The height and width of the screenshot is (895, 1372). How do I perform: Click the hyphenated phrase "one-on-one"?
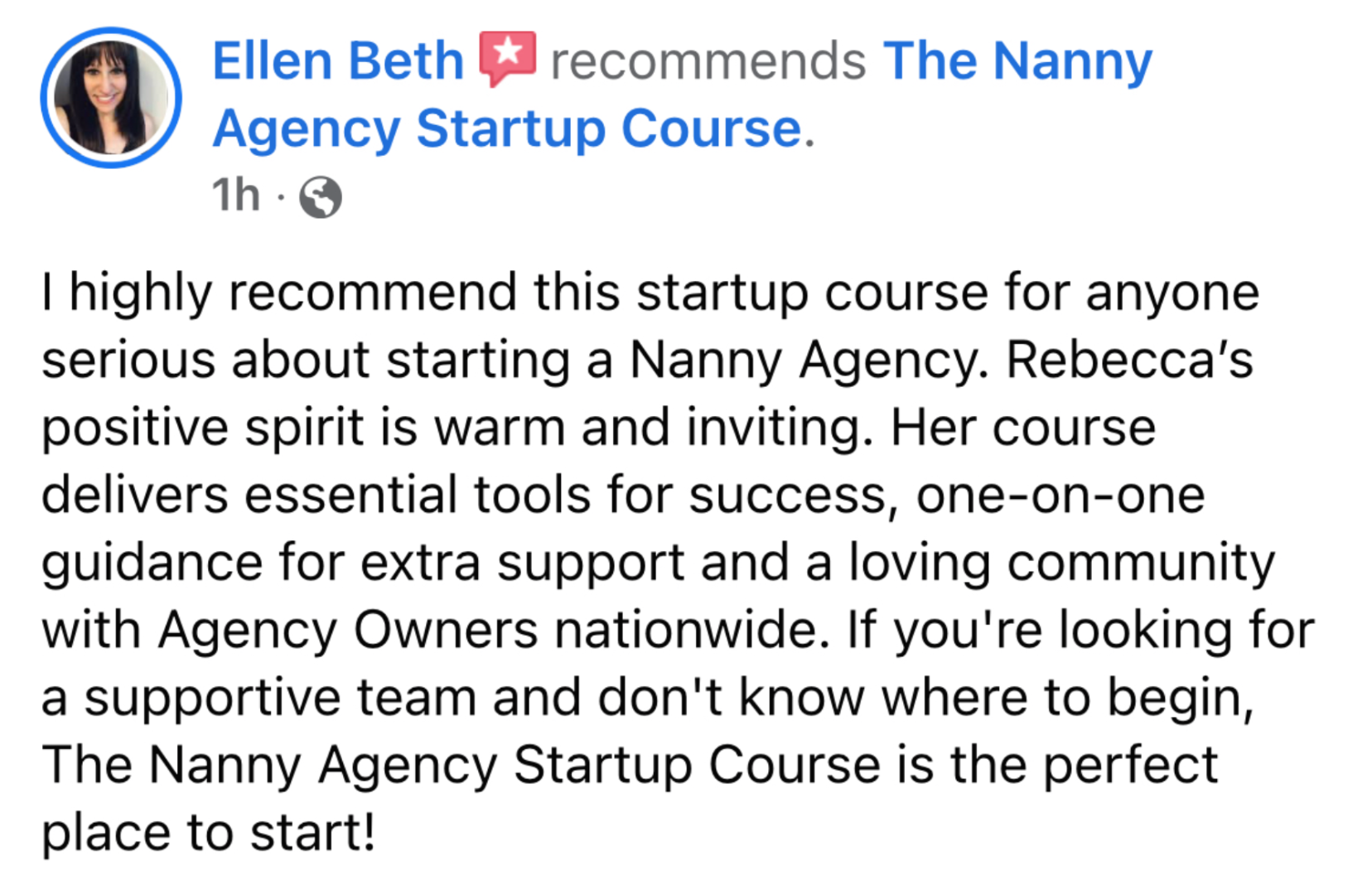click(x=1060, y=496)
